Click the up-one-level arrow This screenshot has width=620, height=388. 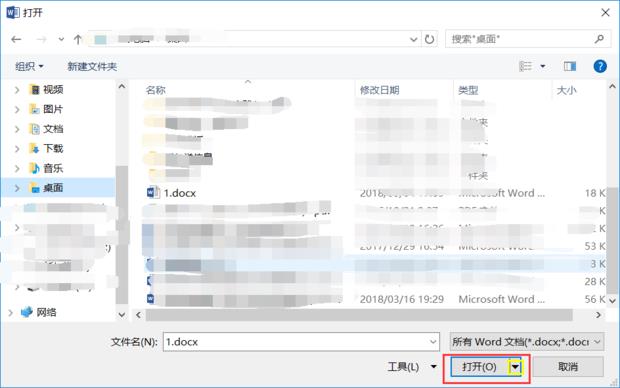(x=78, y=39)
